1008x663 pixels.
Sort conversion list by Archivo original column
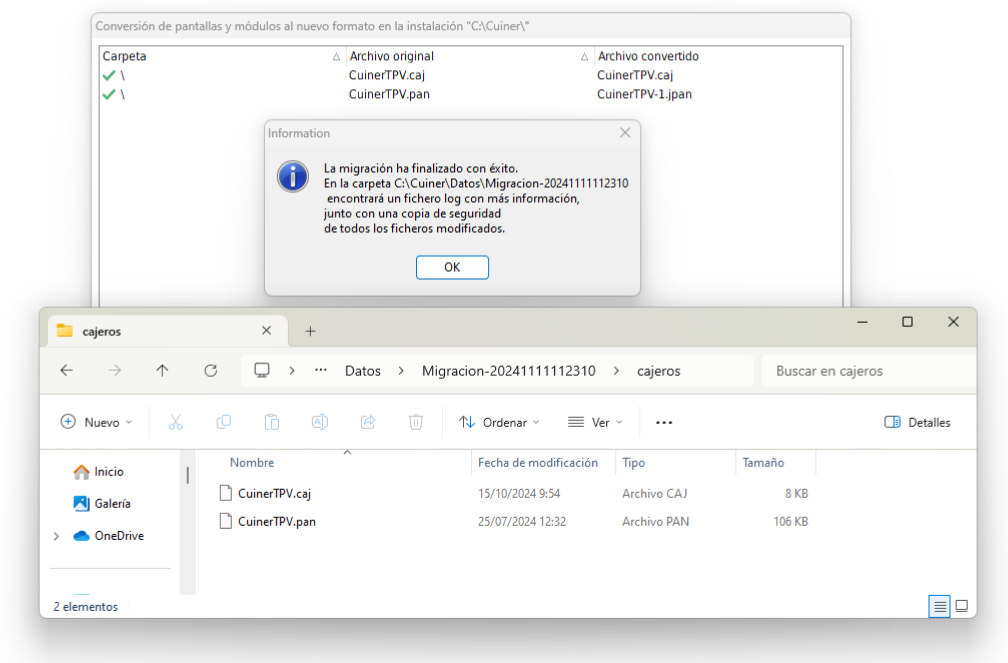(x=470, y=57)
